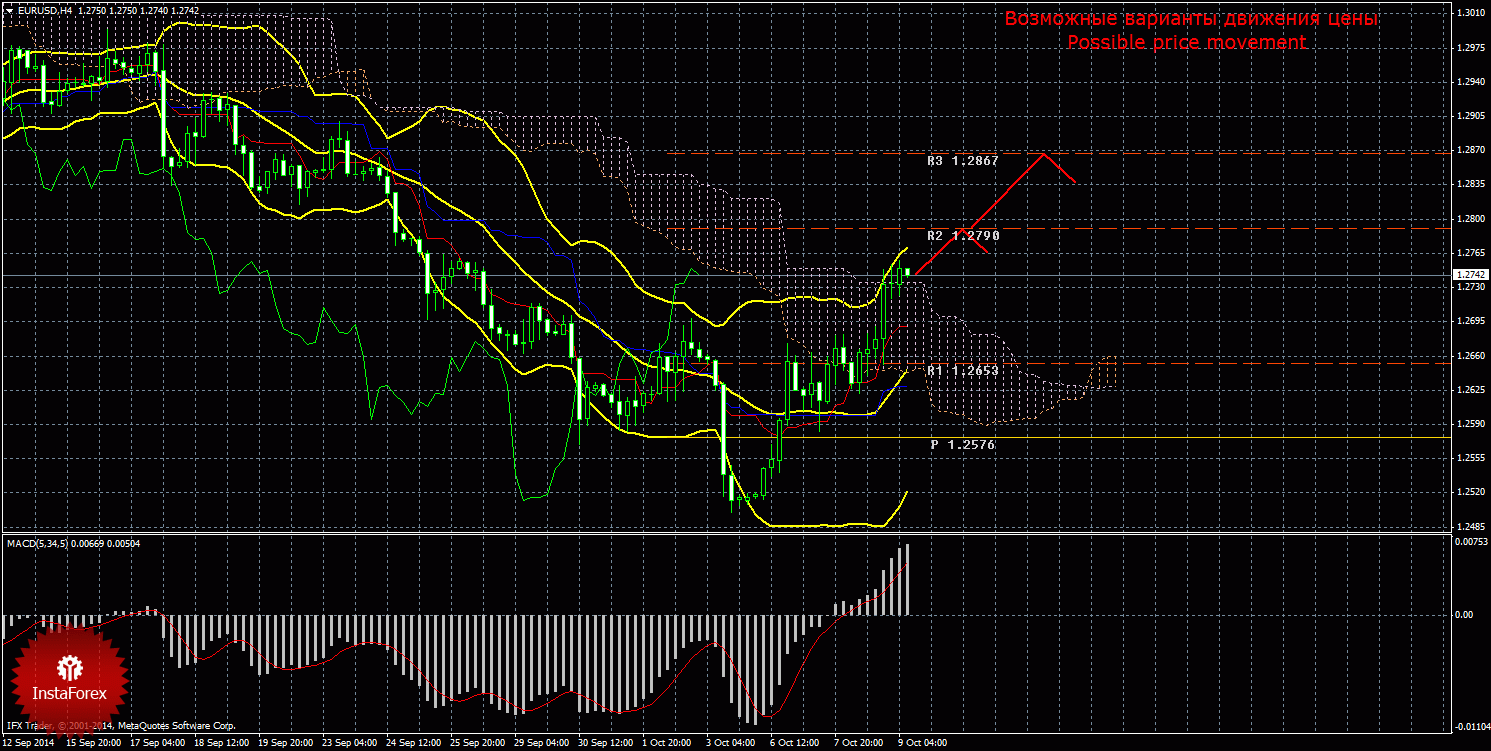Click the 1.2870 price scale value
Screen dimensions: 1491x751
(x=1470, y=150)
